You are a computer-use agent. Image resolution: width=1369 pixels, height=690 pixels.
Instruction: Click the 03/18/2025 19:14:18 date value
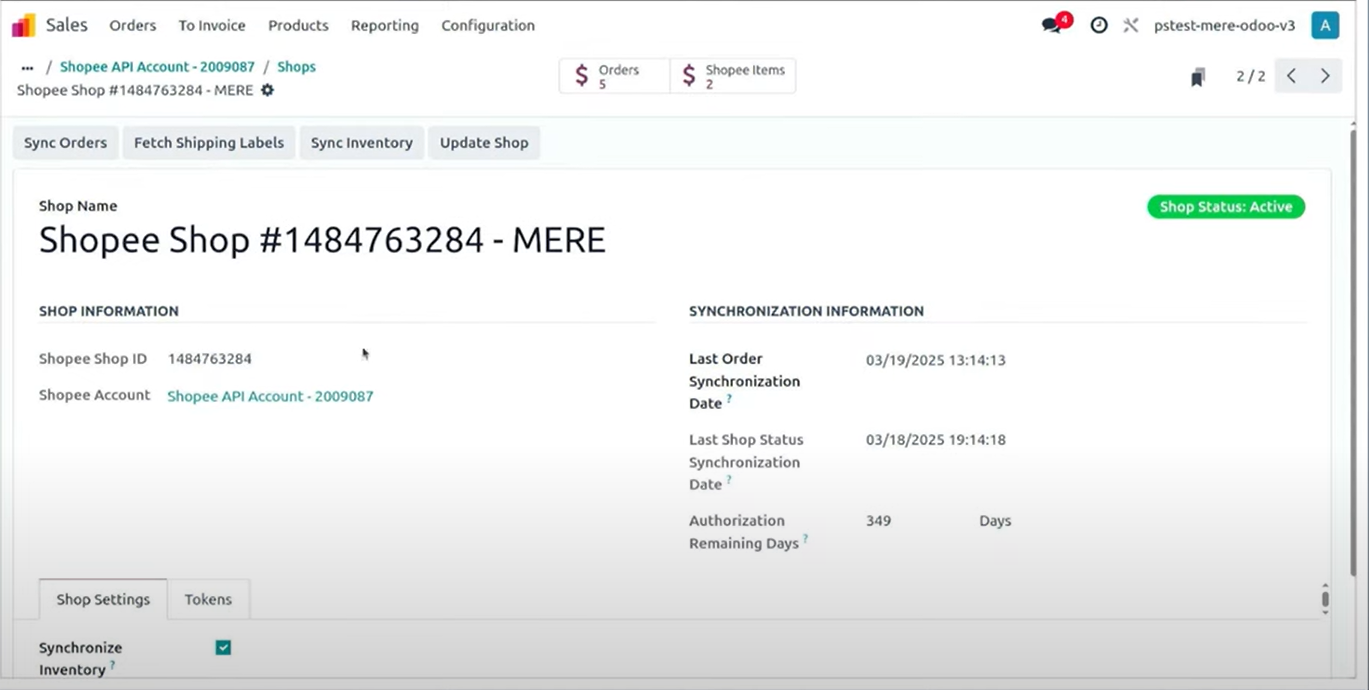click(x=935, y=440)
